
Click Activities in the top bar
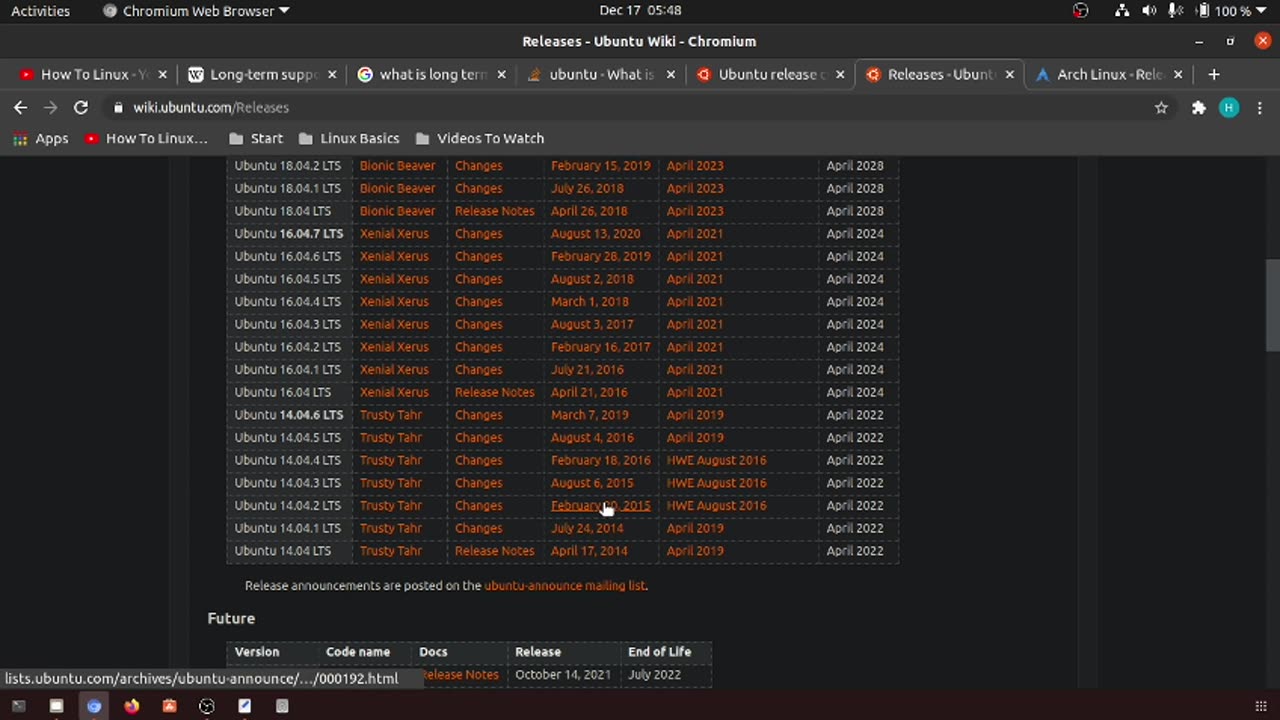pyautogui.click(x=41, y=11)
